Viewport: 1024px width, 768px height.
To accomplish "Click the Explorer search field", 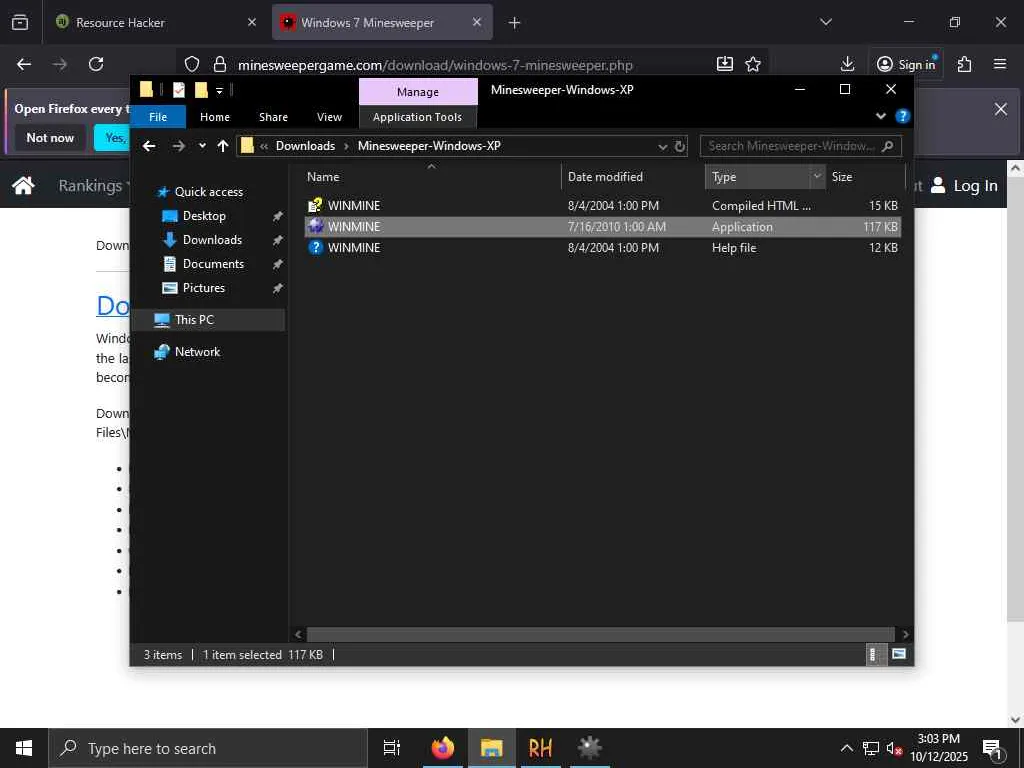I will (x=801, y=146).
